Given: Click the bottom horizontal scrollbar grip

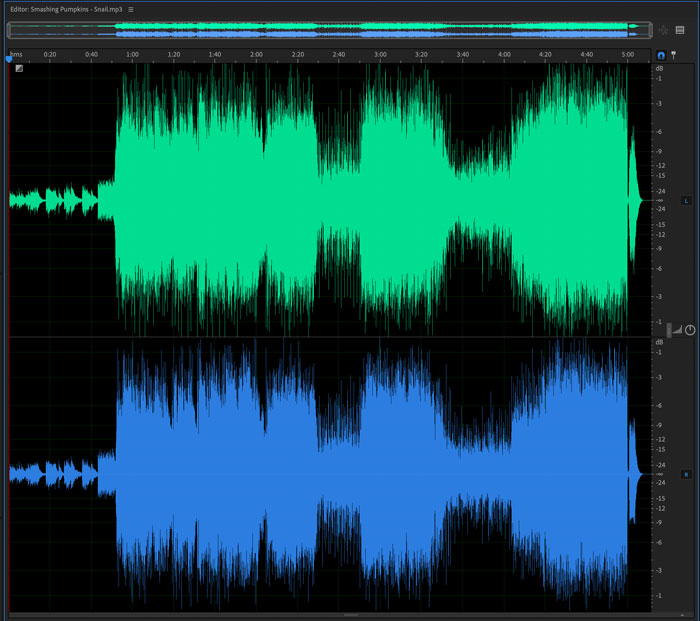Looking at the screenshot, I should tap(351, 615).
